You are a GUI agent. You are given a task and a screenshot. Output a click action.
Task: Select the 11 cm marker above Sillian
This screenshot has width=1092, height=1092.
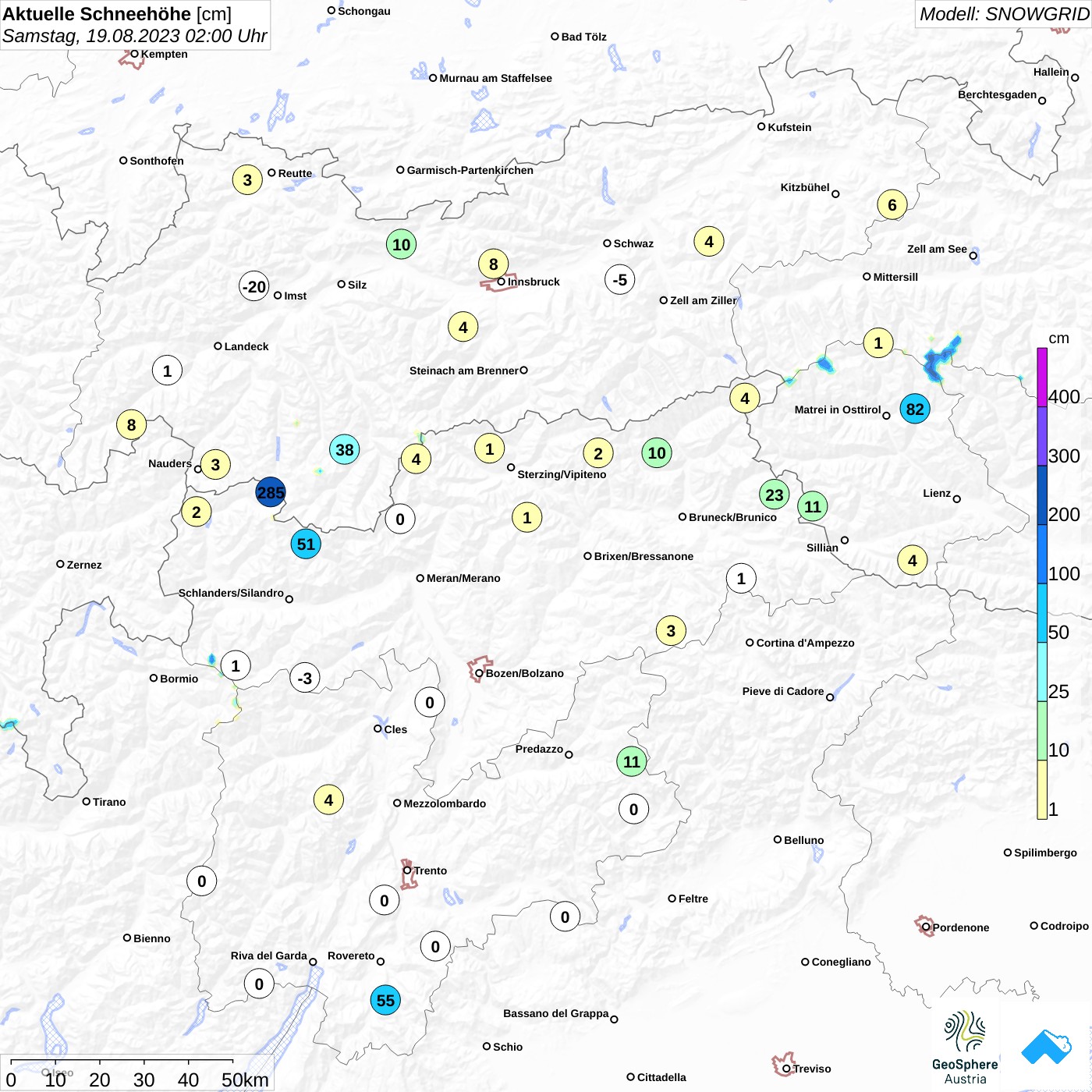pos(813,506)
